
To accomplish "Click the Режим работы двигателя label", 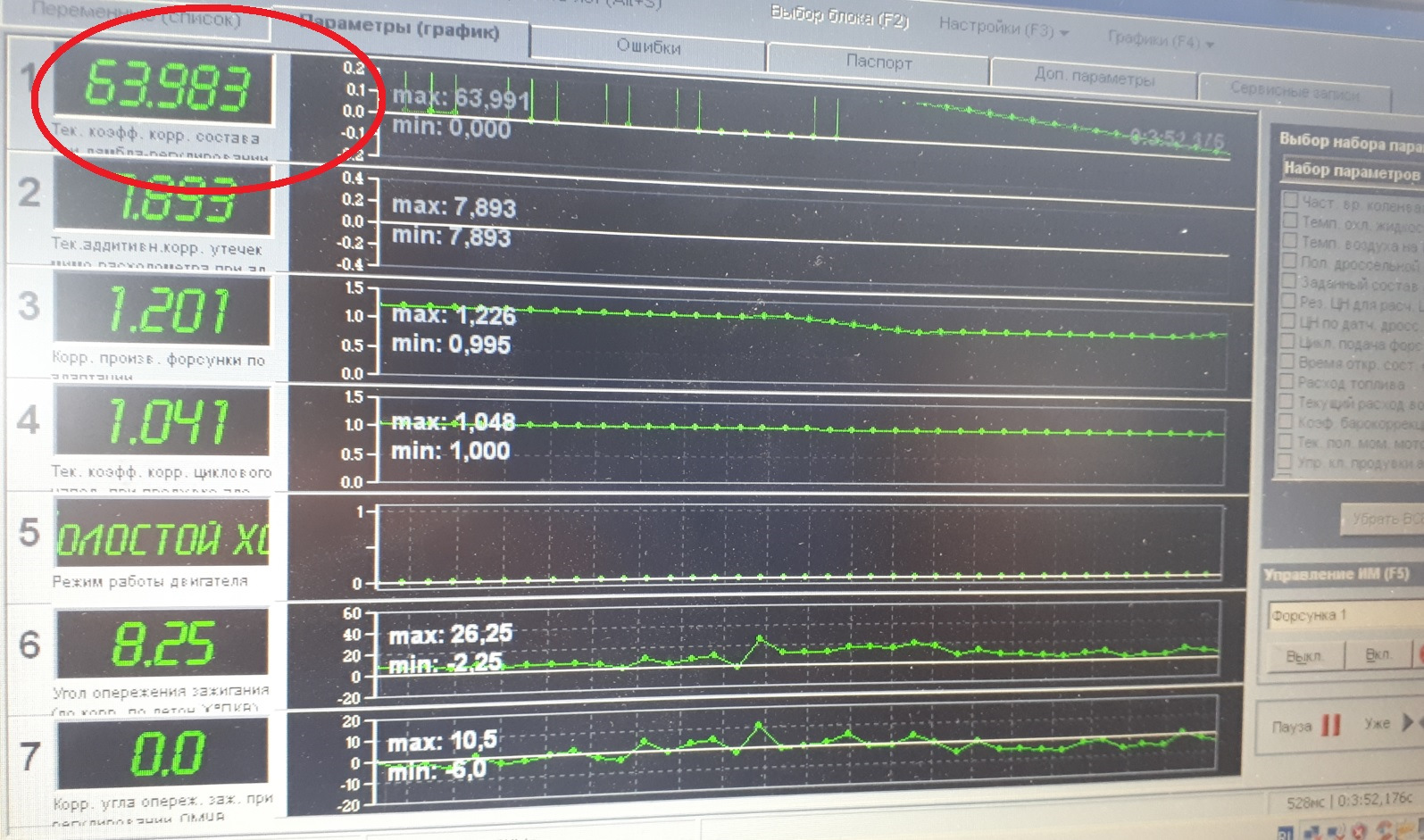I will 150,581.
